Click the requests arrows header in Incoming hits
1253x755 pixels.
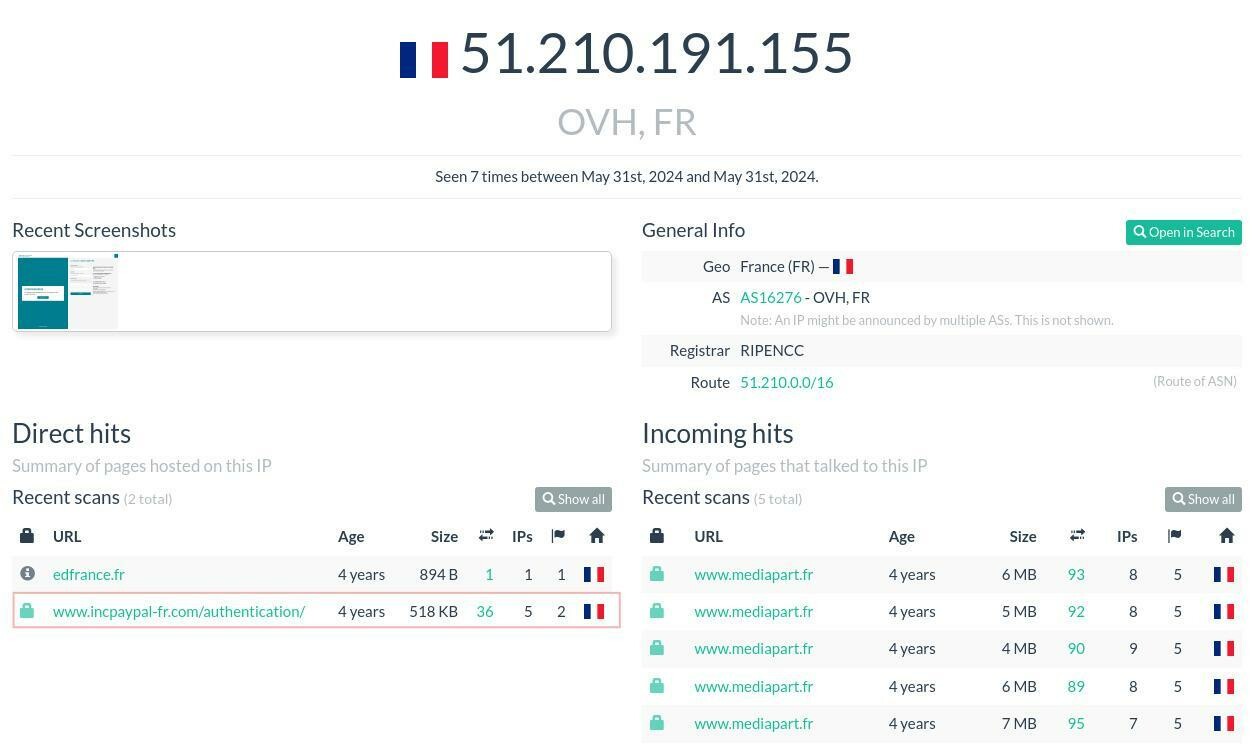(1077, 536)
